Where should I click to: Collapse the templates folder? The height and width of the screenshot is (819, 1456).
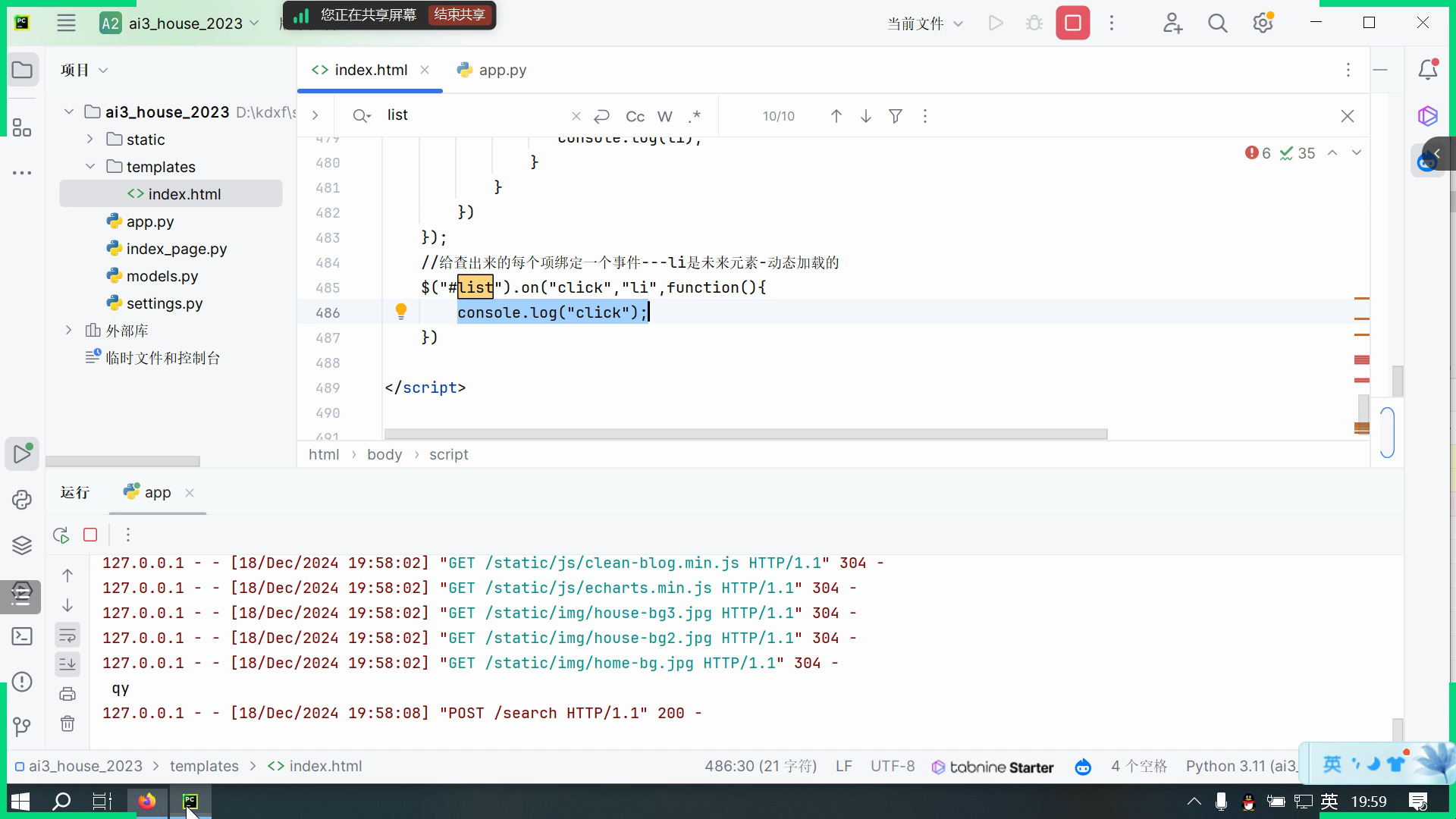[x=89, y=167]
